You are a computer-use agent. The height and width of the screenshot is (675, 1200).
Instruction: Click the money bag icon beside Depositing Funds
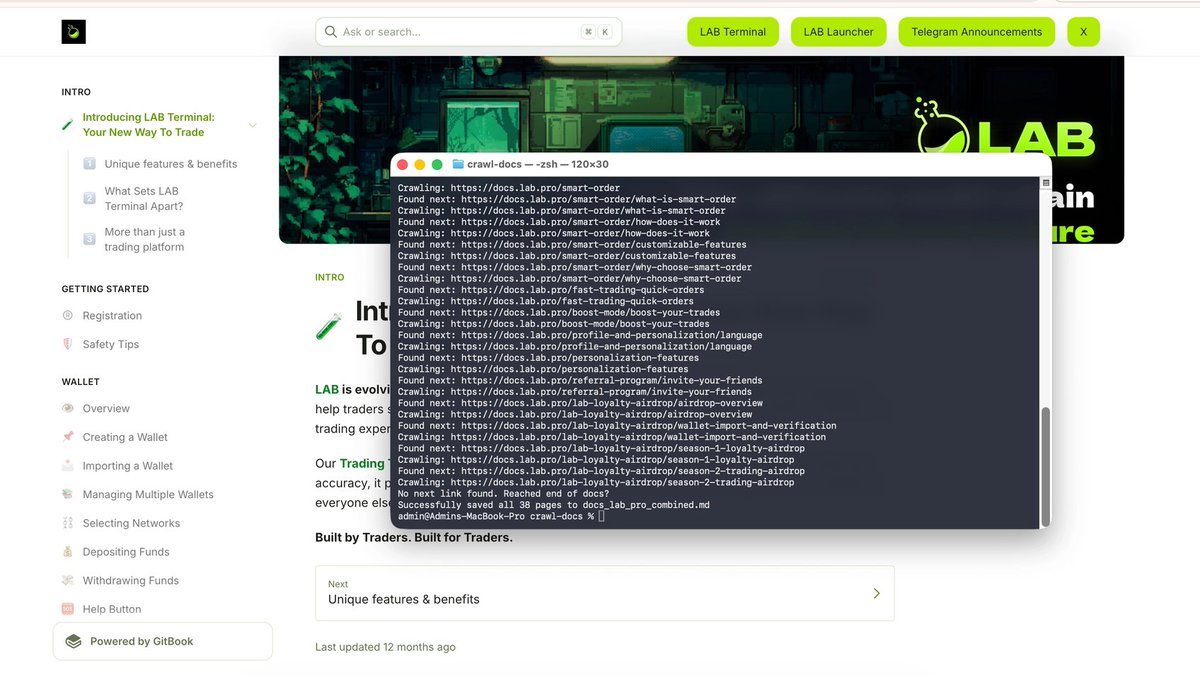click(68, 552)
